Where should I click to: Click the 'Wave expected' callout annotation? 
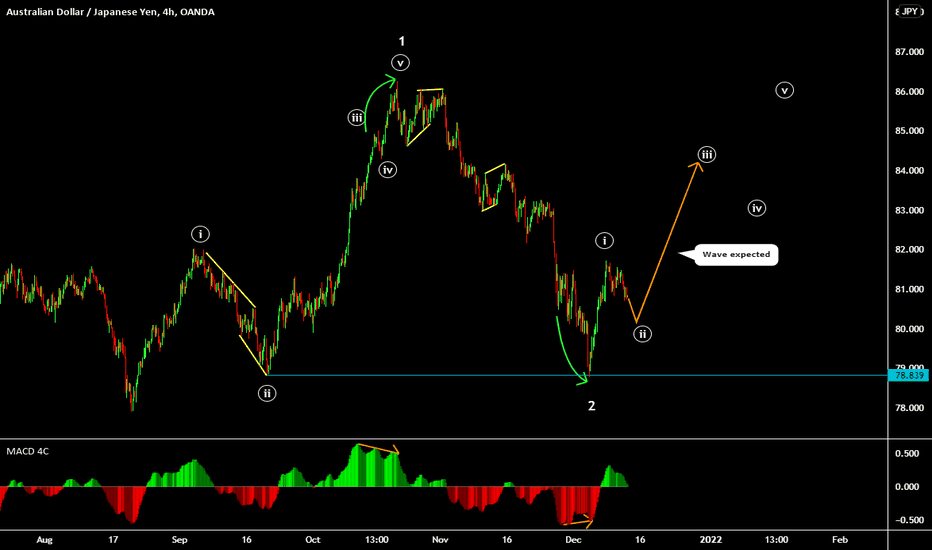(736, 254)
